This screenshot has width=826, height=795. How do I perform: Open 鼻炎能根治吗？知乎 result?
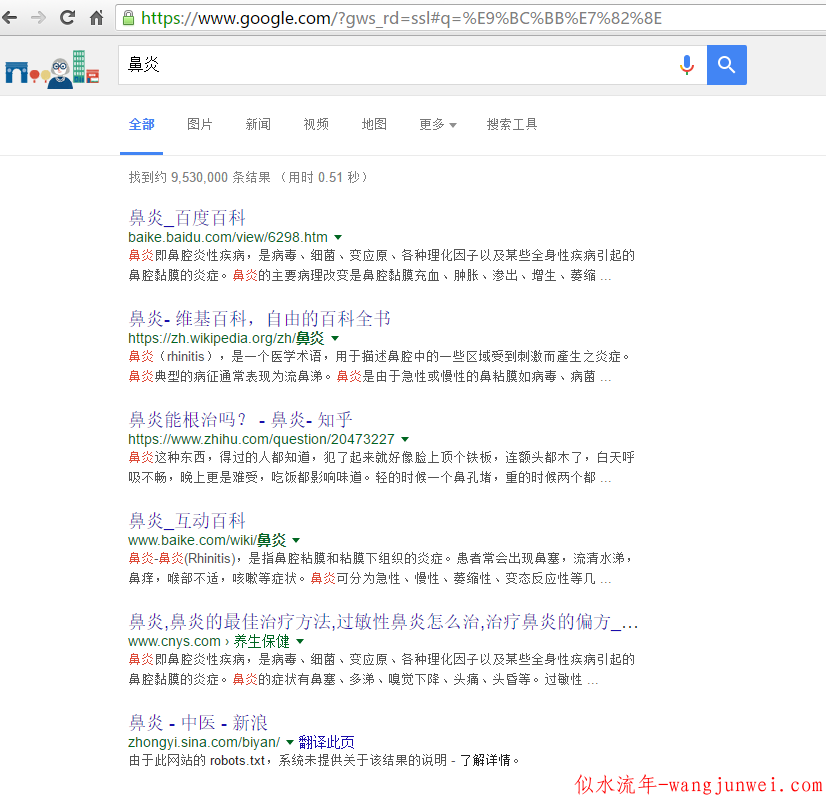coord(240,419)
